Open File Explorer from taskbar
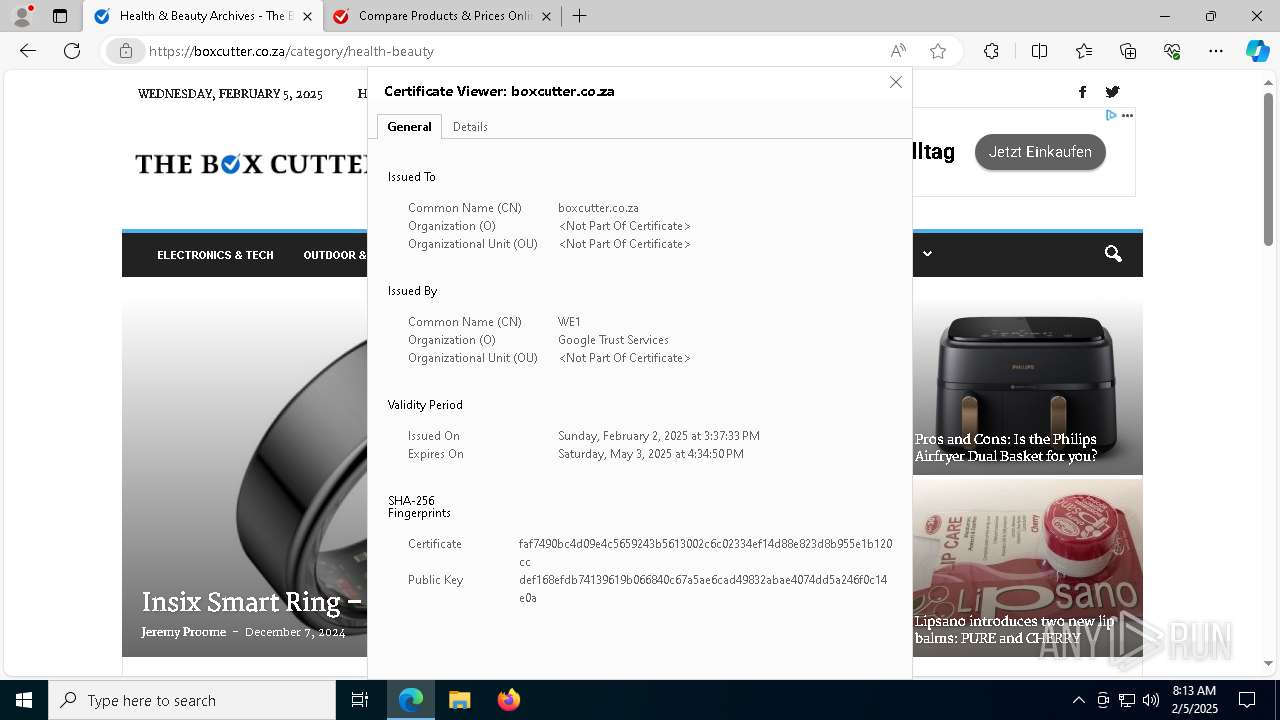This screenshot has height=720, width=1280. point(459,700)
